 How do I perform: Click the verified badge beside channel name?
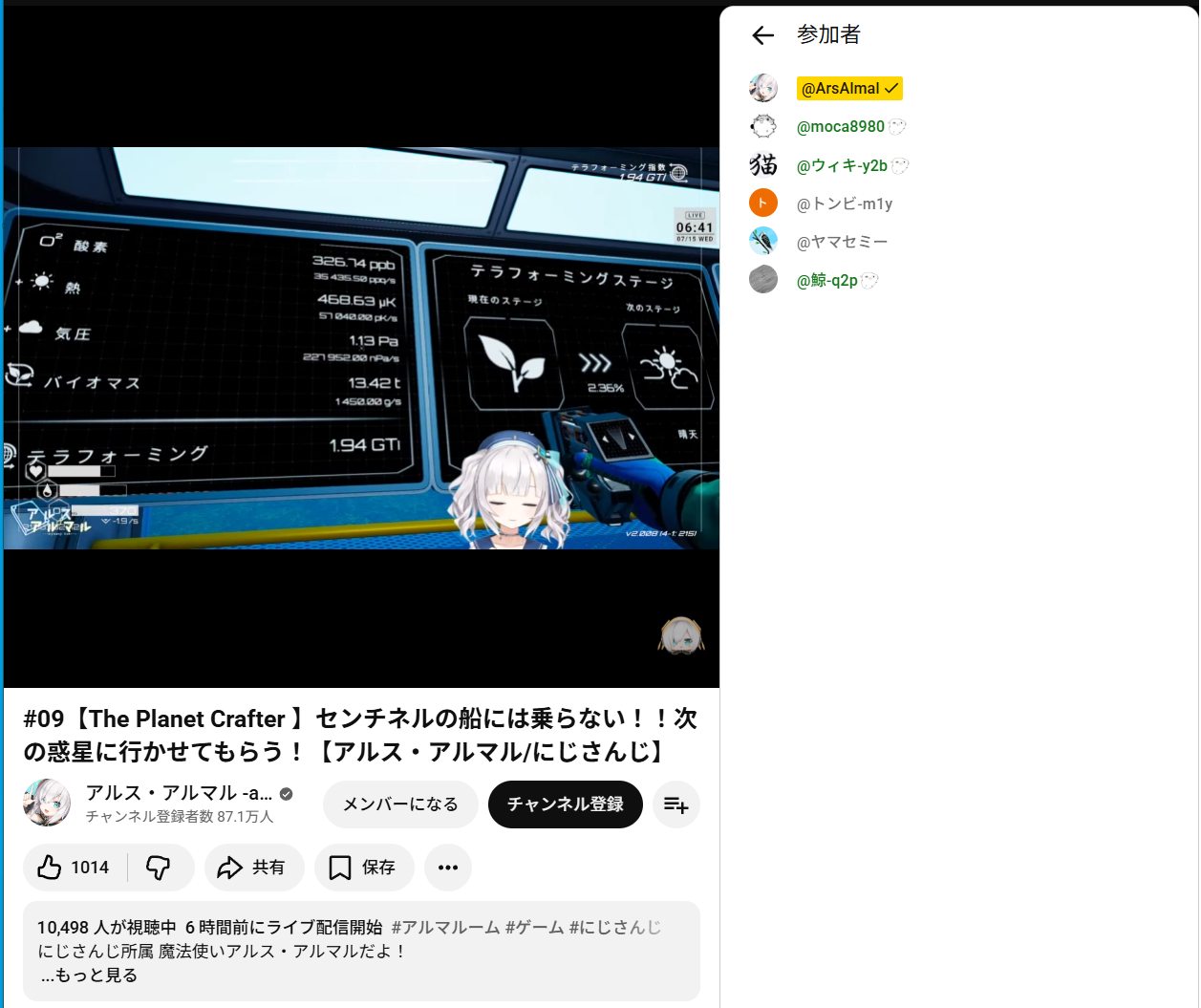coord(287,794)
